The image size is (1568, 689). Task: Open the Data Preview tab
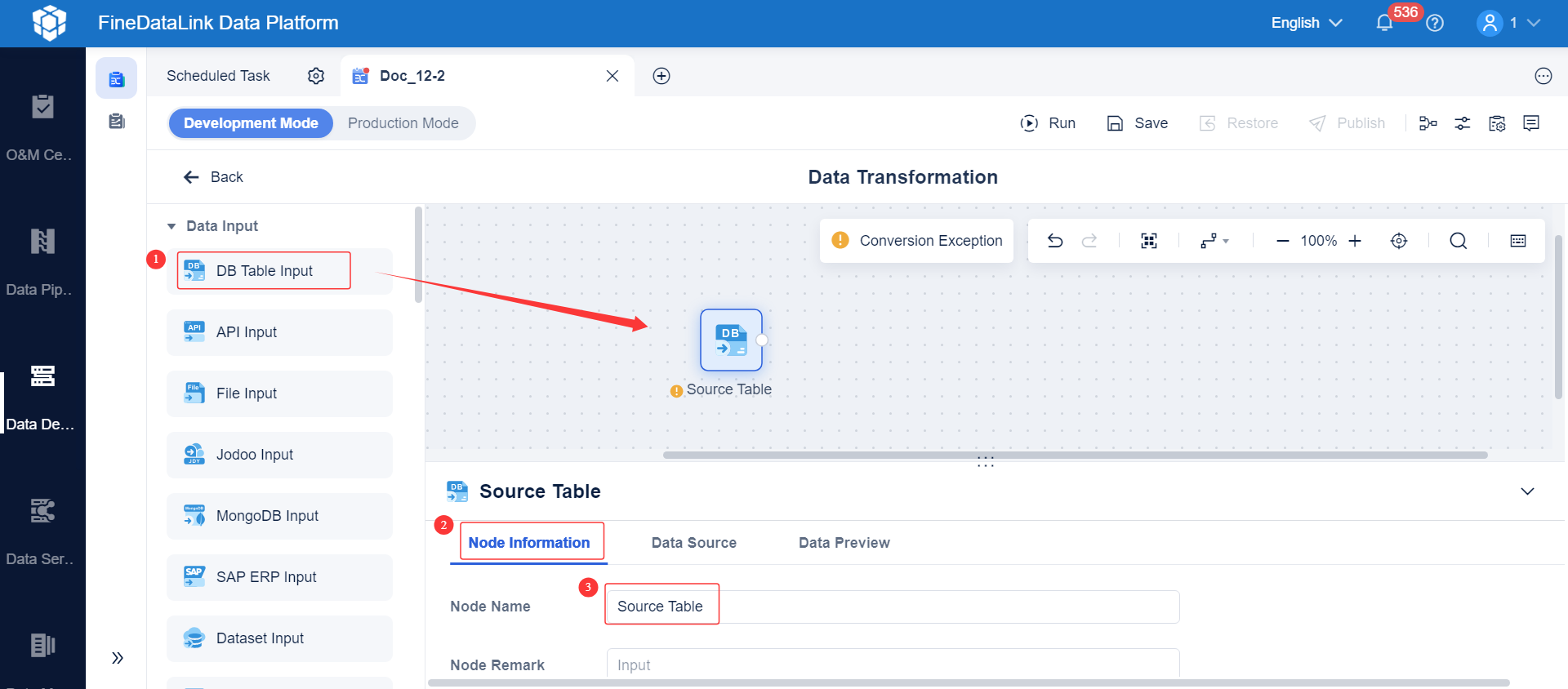tap(844, 543)
